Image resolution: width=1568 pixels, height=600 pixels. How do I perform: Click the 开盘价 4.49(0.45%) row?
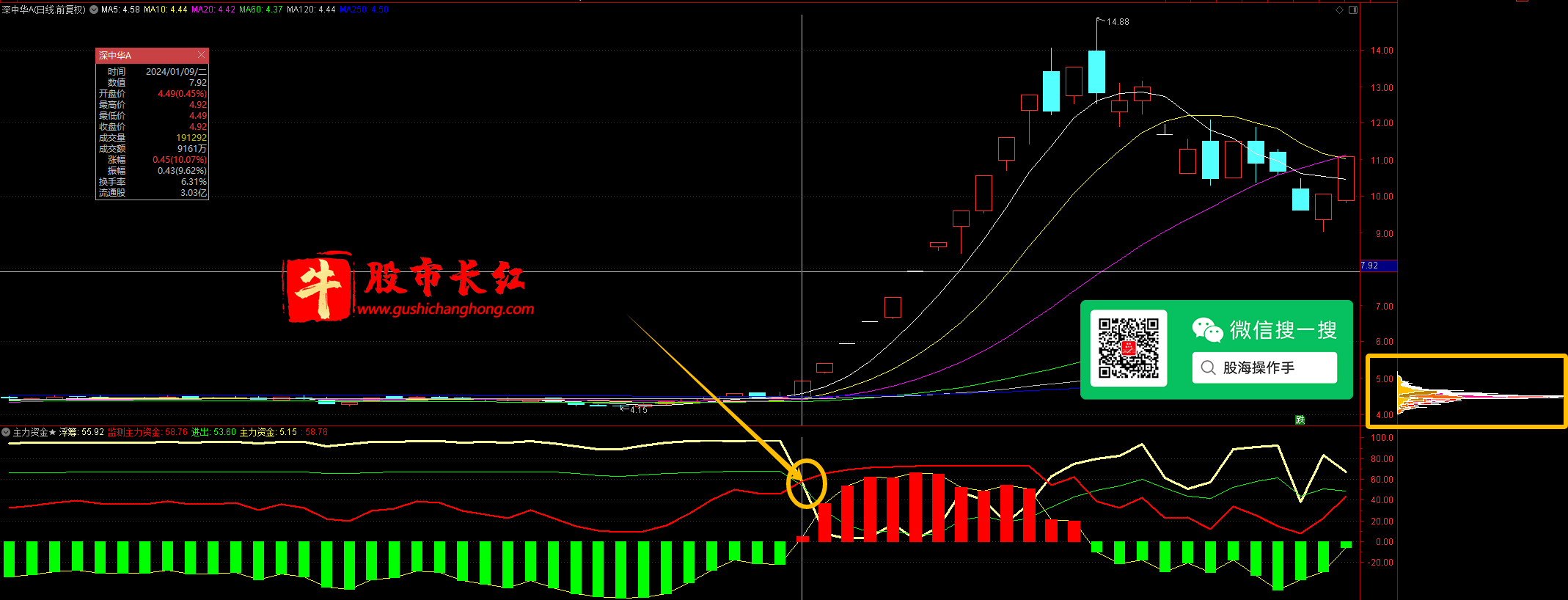point(153,94)
